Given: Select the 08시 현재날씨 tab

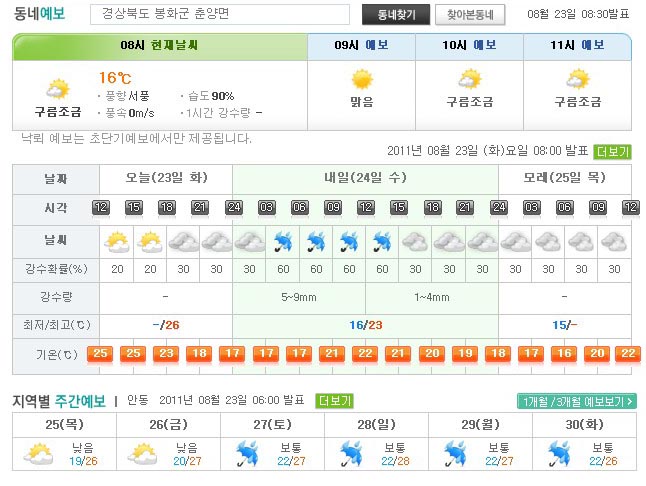Looking at the screenshot, I should coord(159,45).
